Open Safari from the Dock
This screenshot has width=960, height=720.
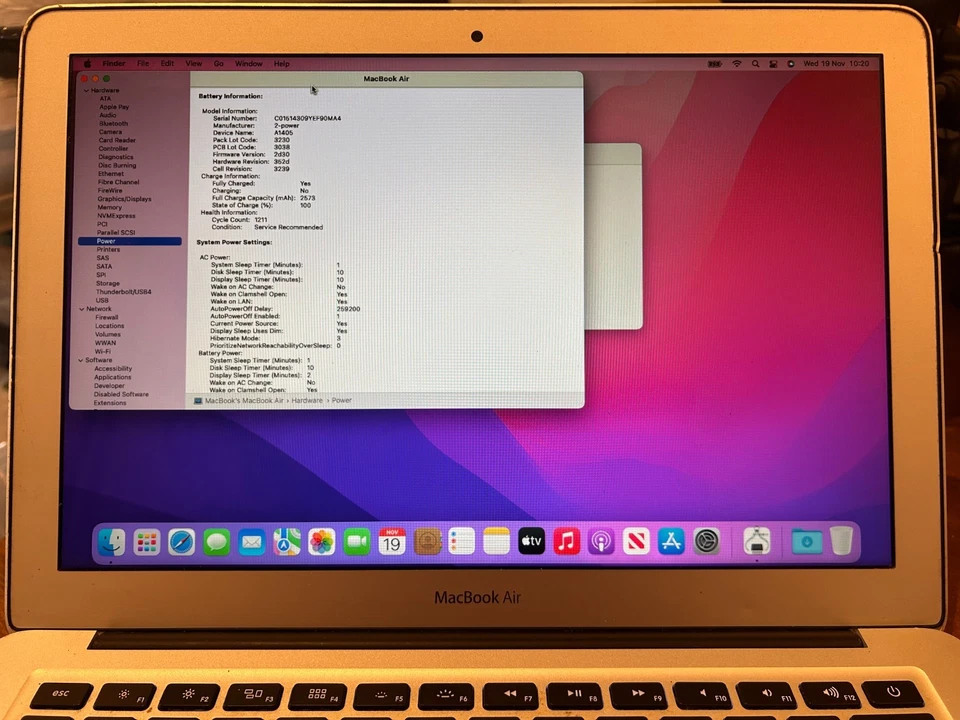click(181, 541)
